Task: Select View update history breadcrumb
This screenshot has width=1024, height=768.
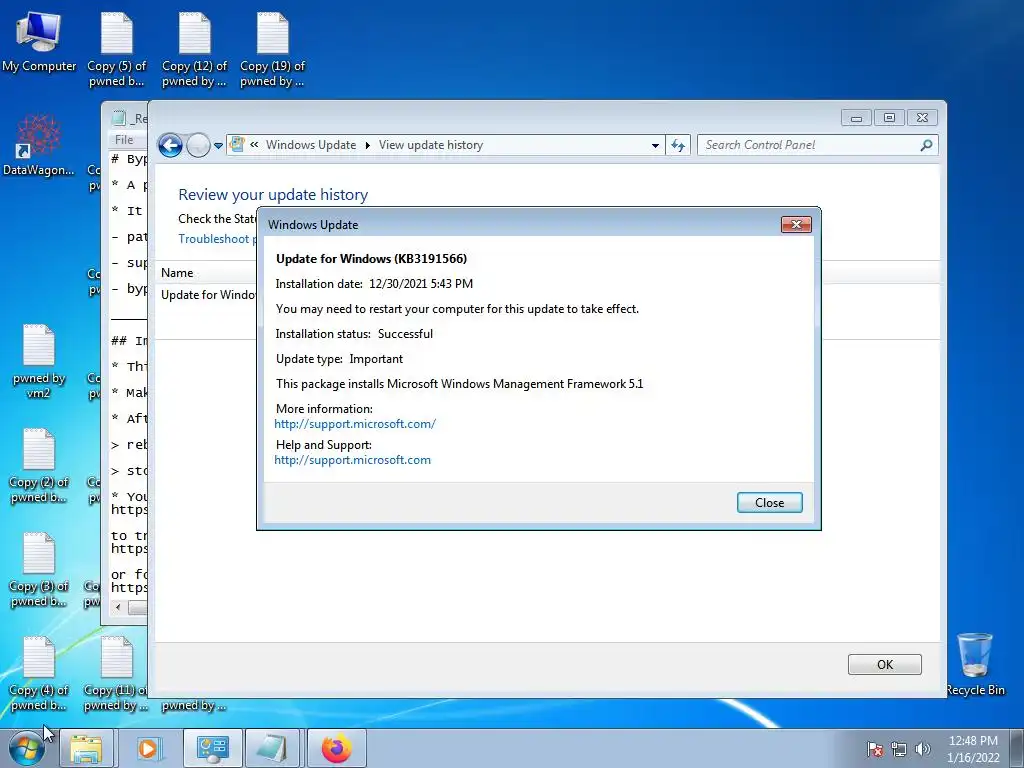Action: coord(431,145)
